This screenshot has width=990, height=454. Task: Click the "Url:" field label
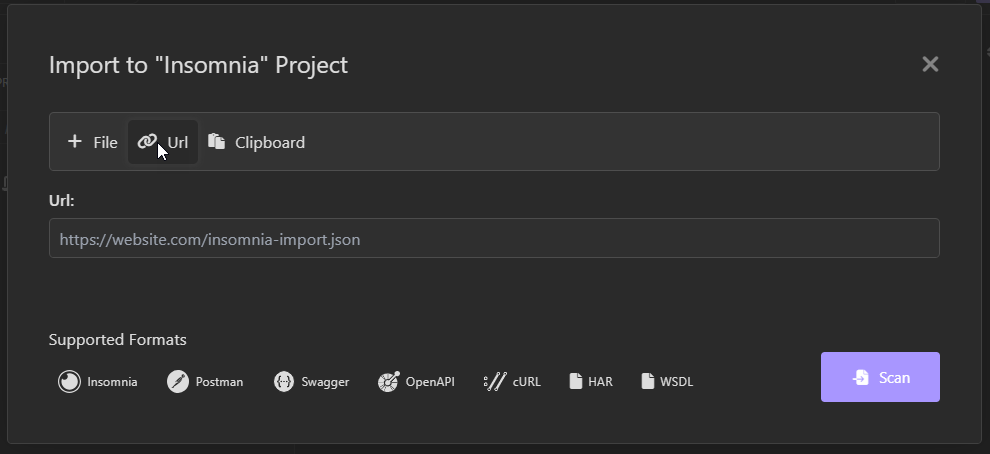point(62,201)
